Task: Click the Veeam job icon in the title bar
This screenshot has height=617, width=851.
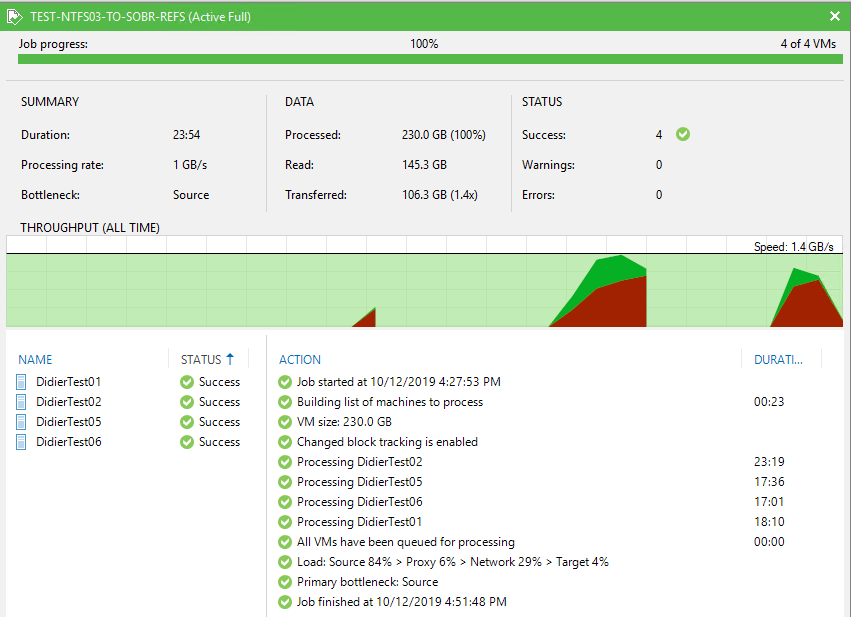Action: [14, 16]
